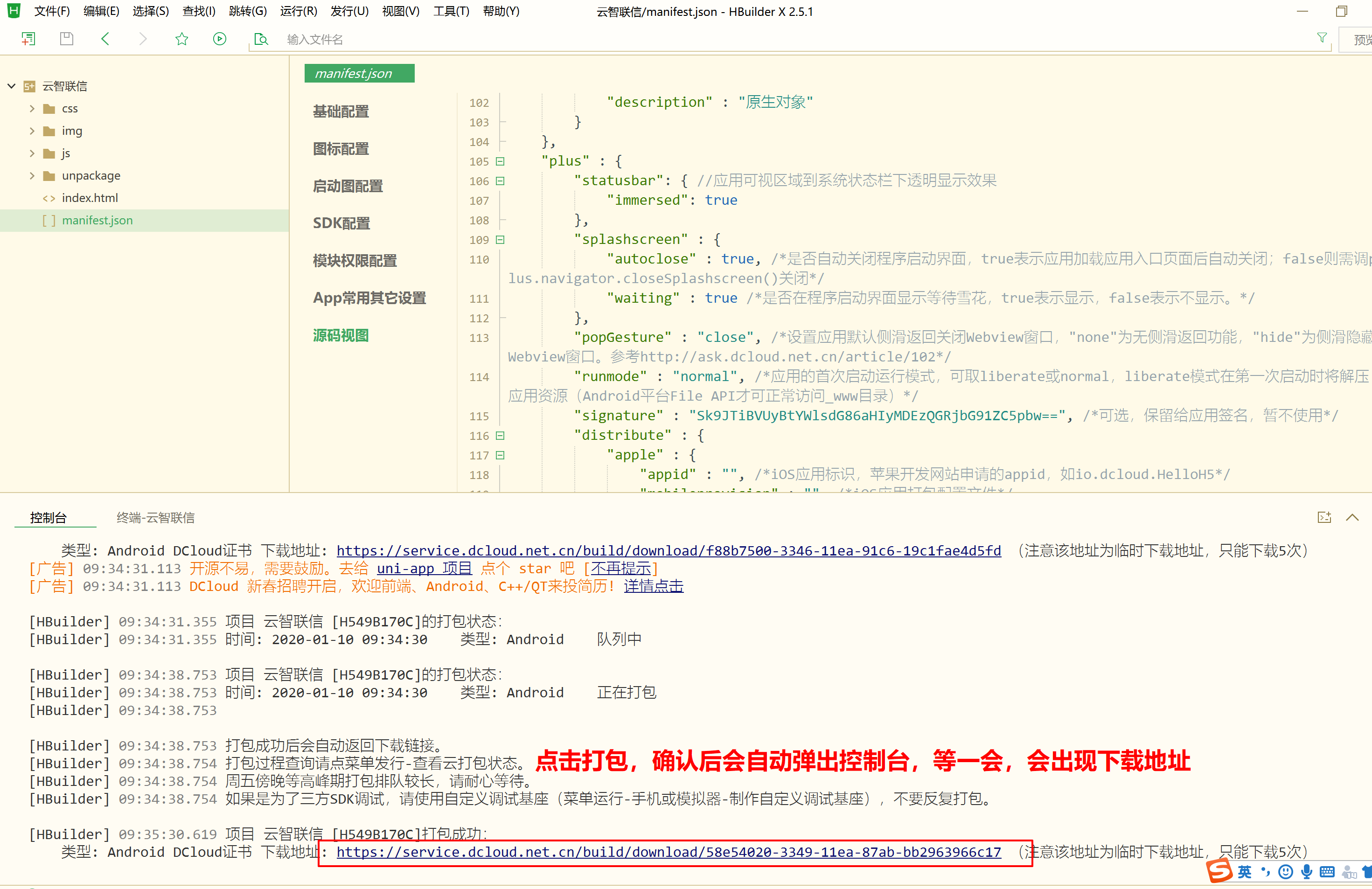Image resolution: width=1372 pixels, height=889 pixels.
Task: Open the highlighted package download link
Action: pyautogui.click(x=668, y=852)
